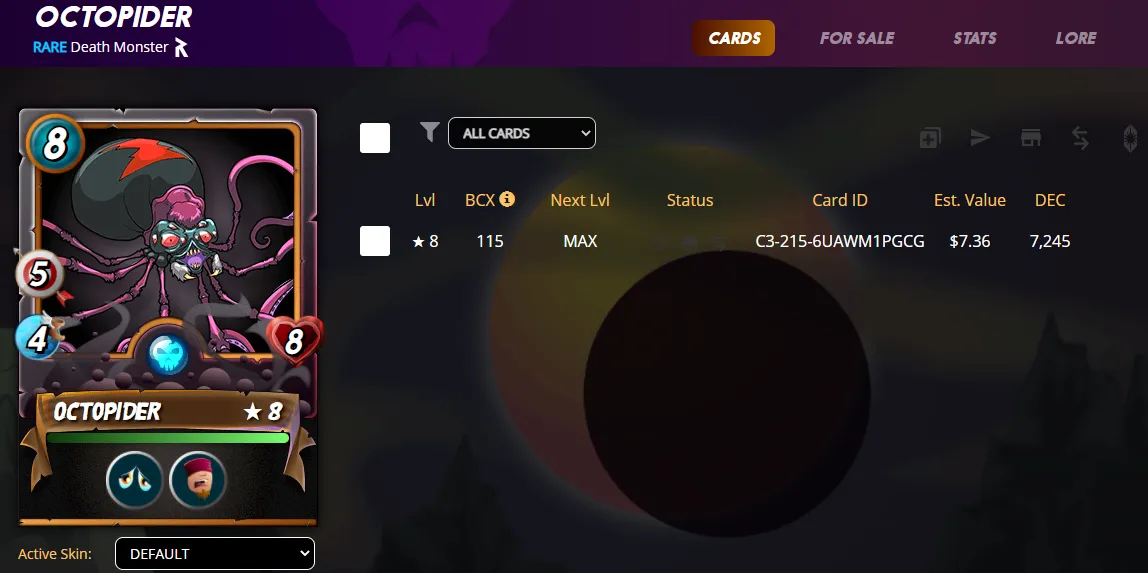Screen dimensions: 1148x573
Task: Click the BCX info icon
Action: pyautogui.click(x=507, y=199)
